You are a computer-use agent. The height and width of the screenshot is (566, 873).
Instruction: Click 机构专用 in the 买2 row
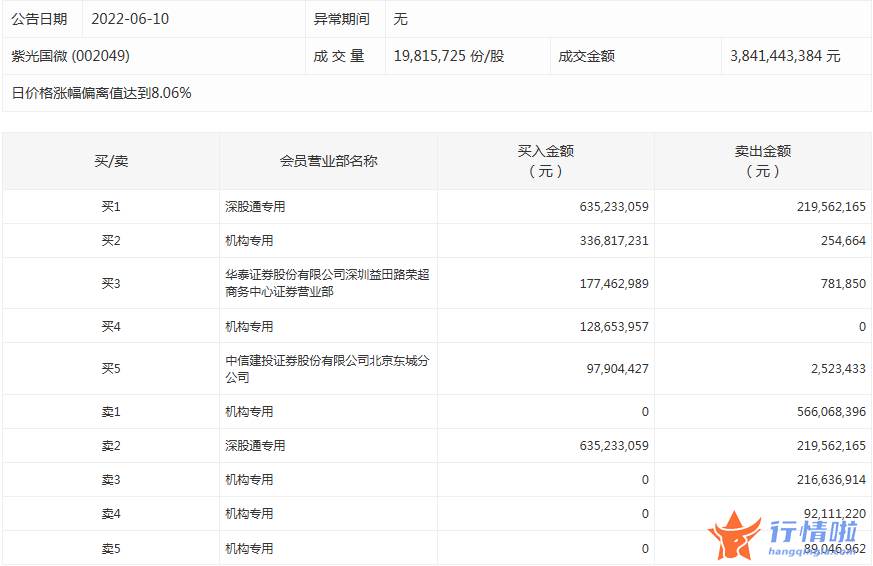click(x=249, y=240)
